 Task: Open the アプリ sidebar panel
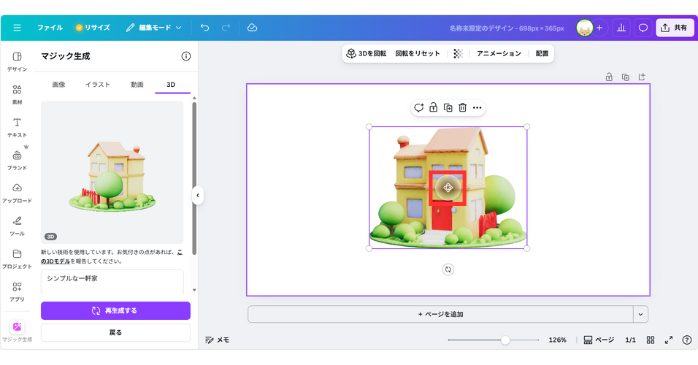(x=17, y=292)
